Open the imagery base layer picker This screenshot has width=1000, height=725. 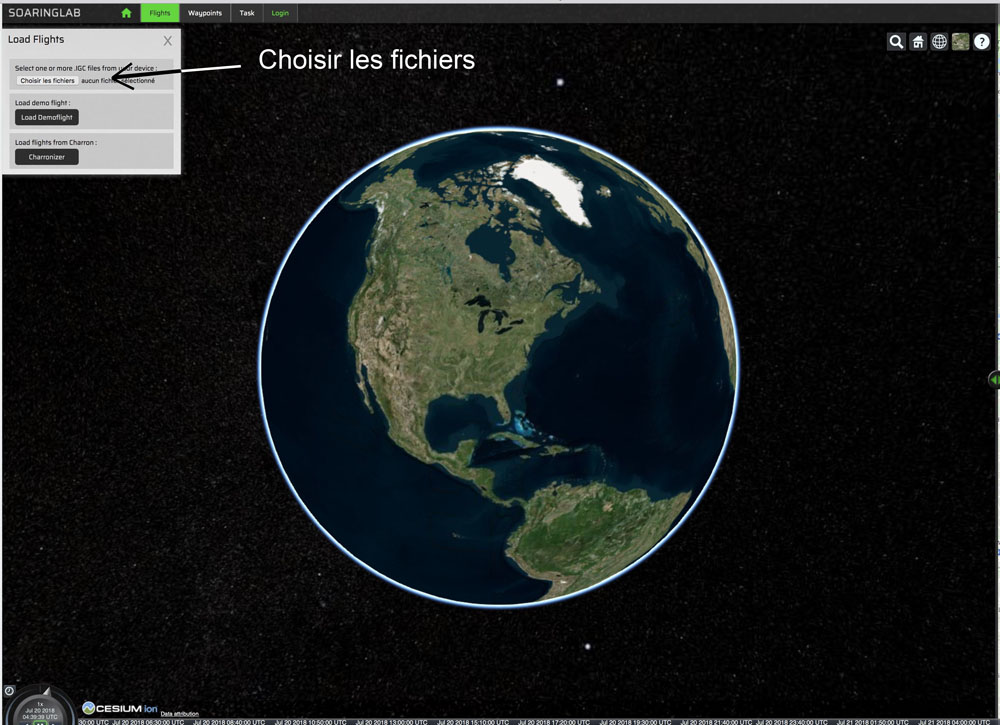tap(960, 42)
